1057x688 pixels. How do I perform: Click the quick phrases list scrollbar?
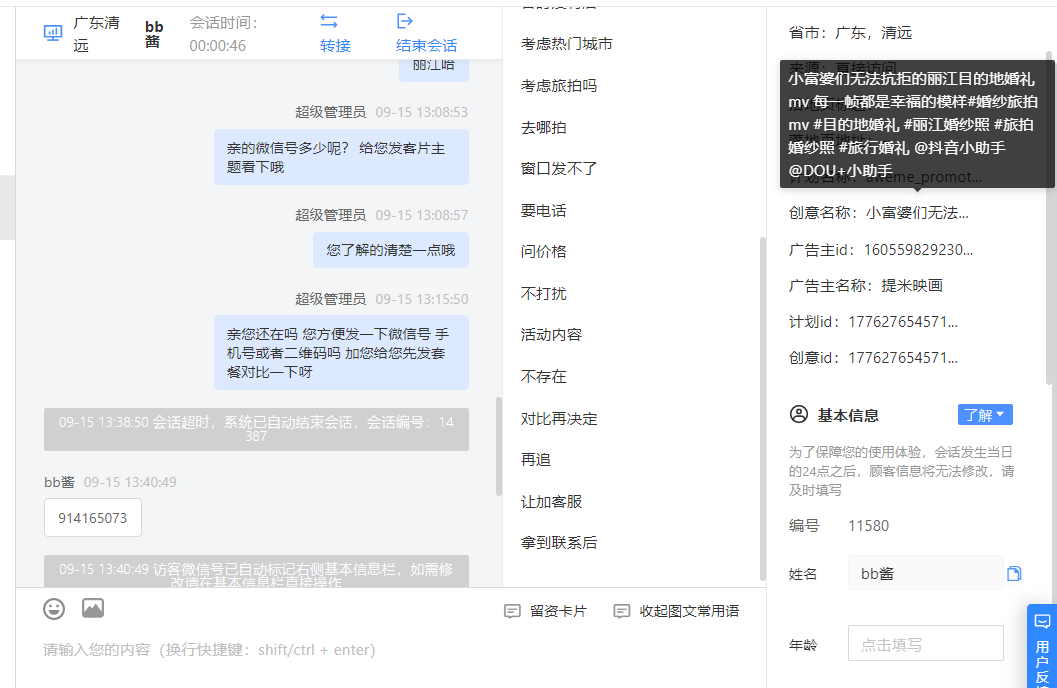tap(762, 408)
